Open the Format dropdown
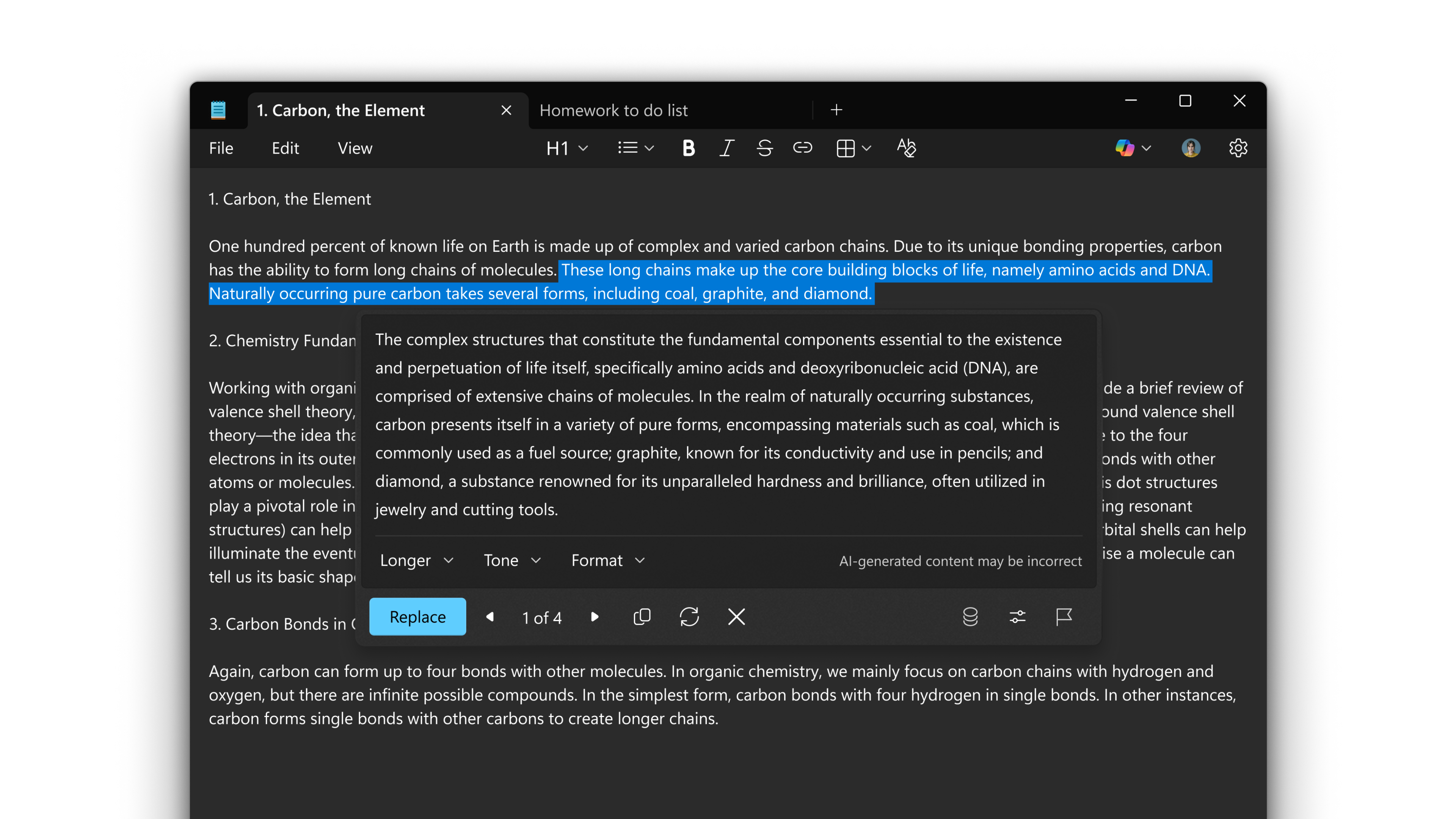 click(x=607, y=560)
